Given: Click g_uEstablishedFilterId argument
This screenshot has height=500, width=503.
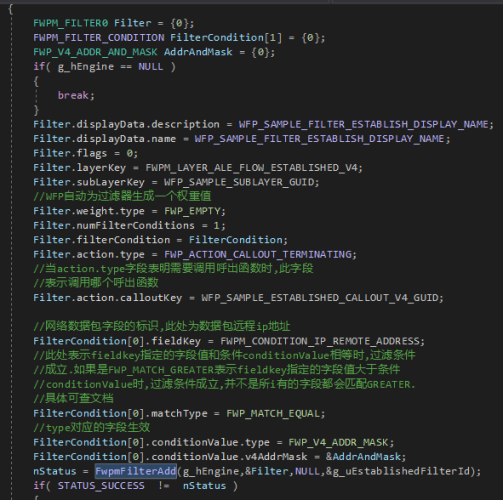Looking at the screenshot, I should coord(401,471).
